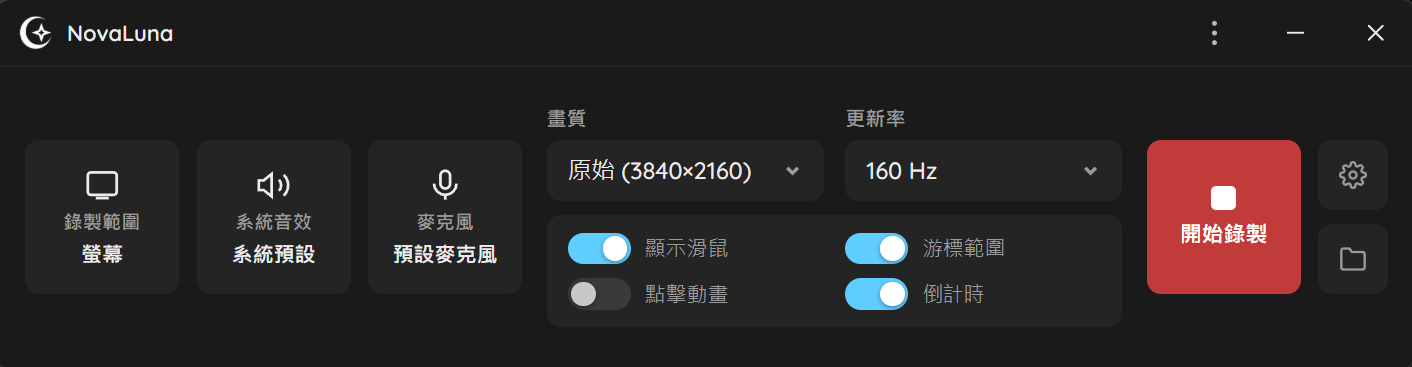Click the speaker icon for 系統音效

(274, 185)
